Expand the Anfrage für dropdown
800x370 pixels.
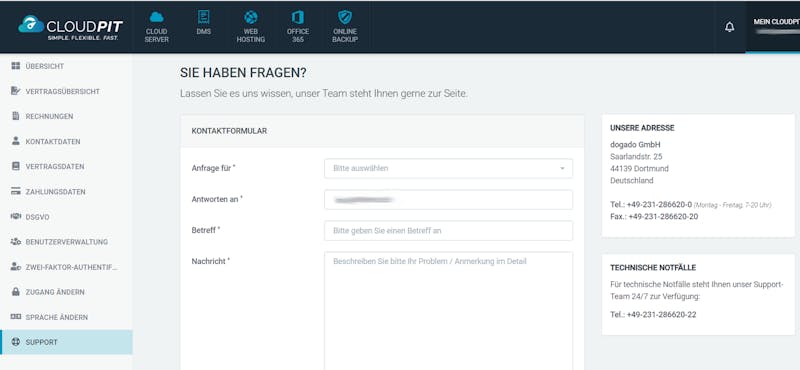[448, 168]
